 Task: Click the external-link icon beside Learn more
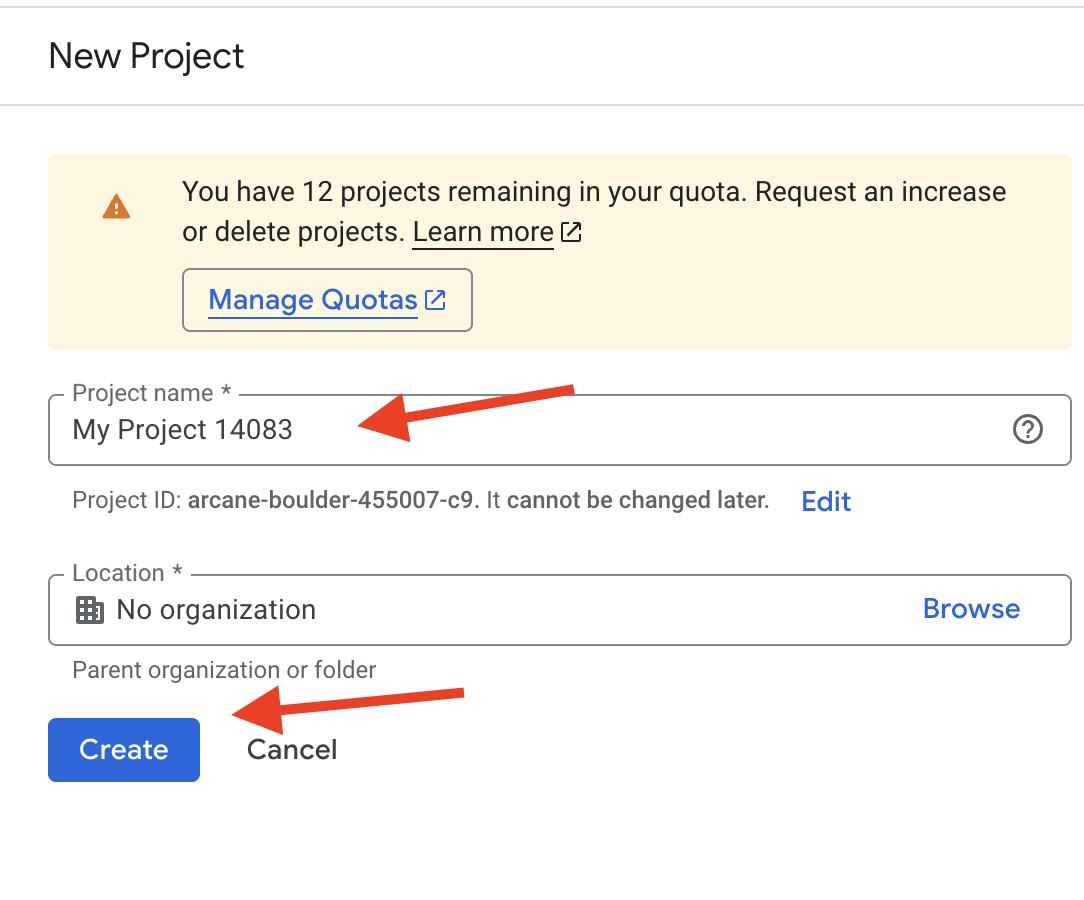571,232
